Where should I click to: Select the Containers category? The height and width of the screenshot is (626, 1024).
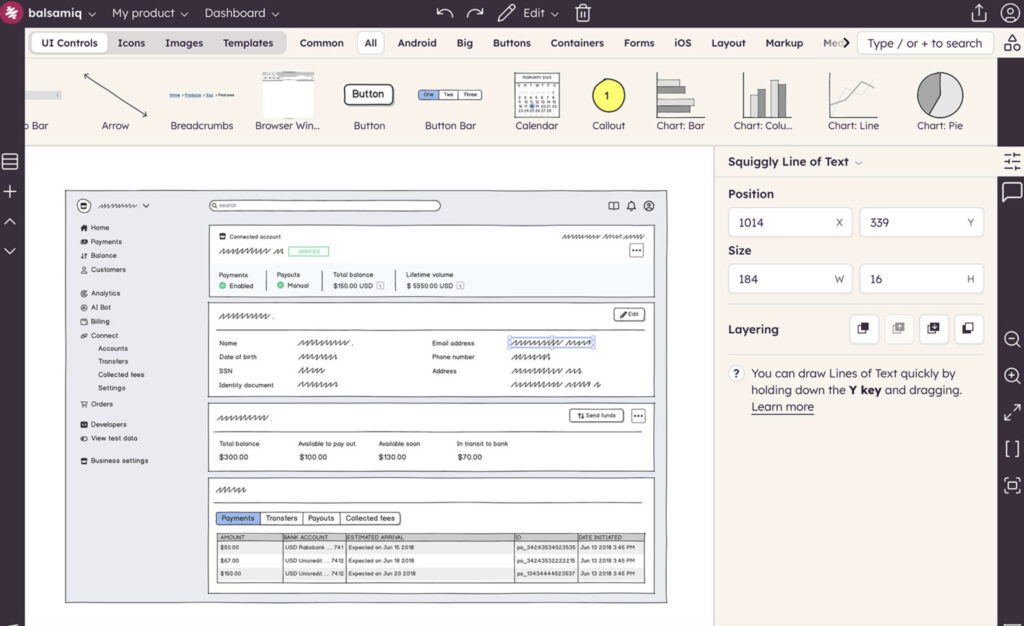pyautogui.click(x=577, y=43)
